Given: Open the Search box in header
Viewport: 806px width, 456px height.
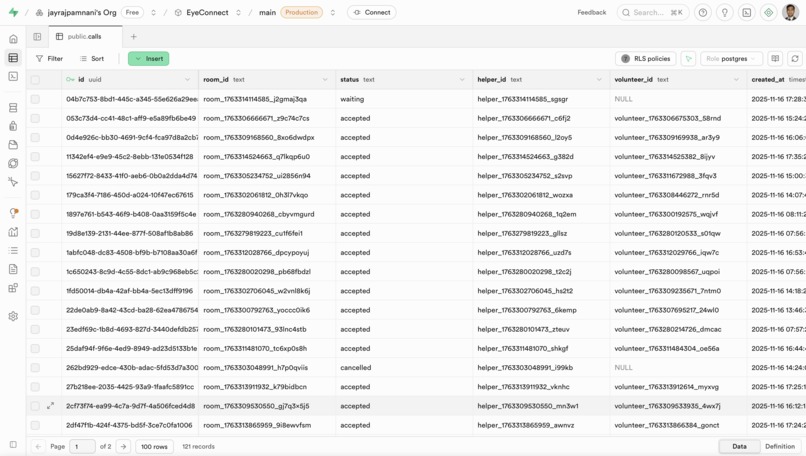Looking at the screenshot, I should click(653, 12).
